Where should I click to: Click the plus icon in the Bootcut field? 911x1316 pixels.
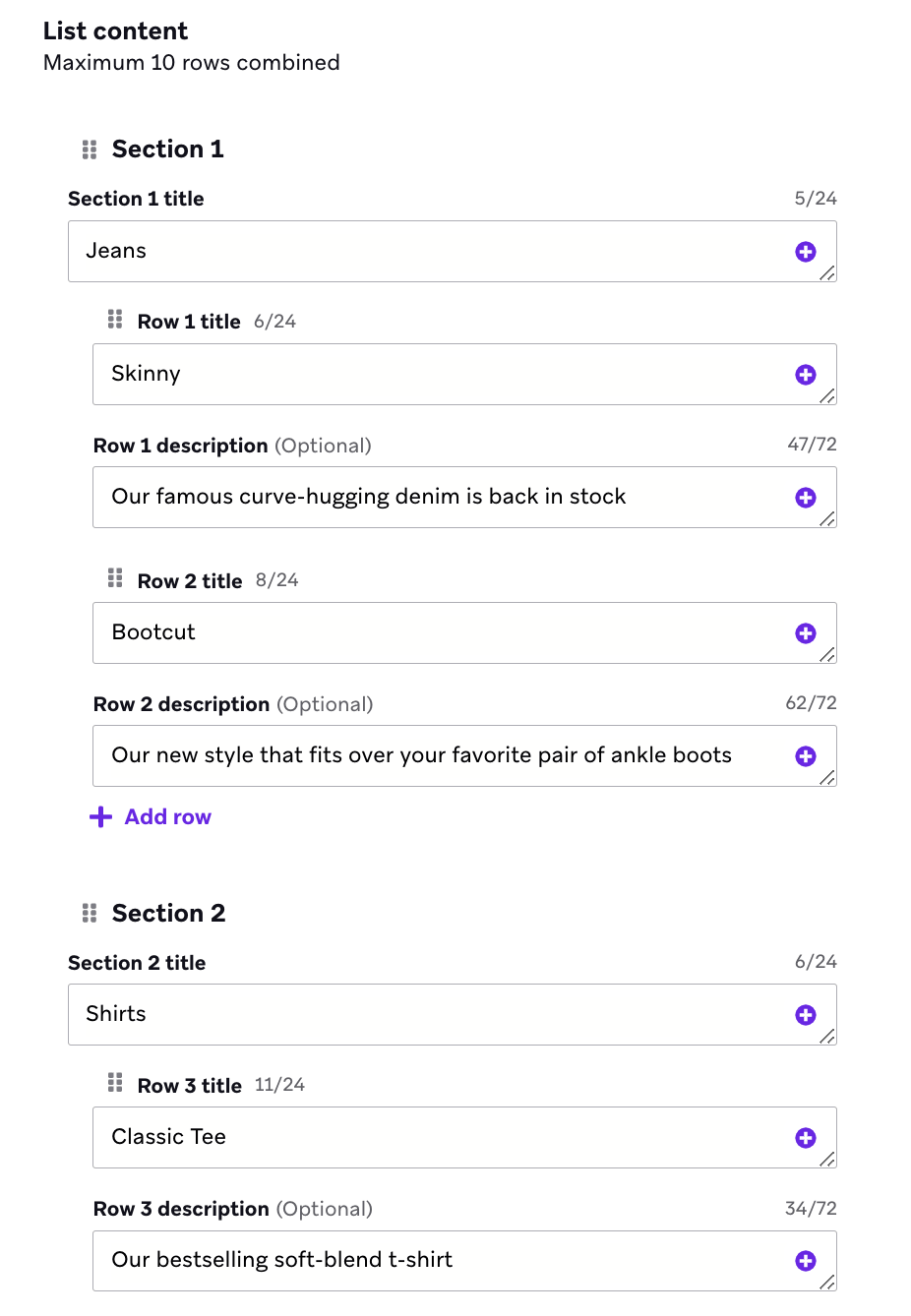click(x=806, y=633)
